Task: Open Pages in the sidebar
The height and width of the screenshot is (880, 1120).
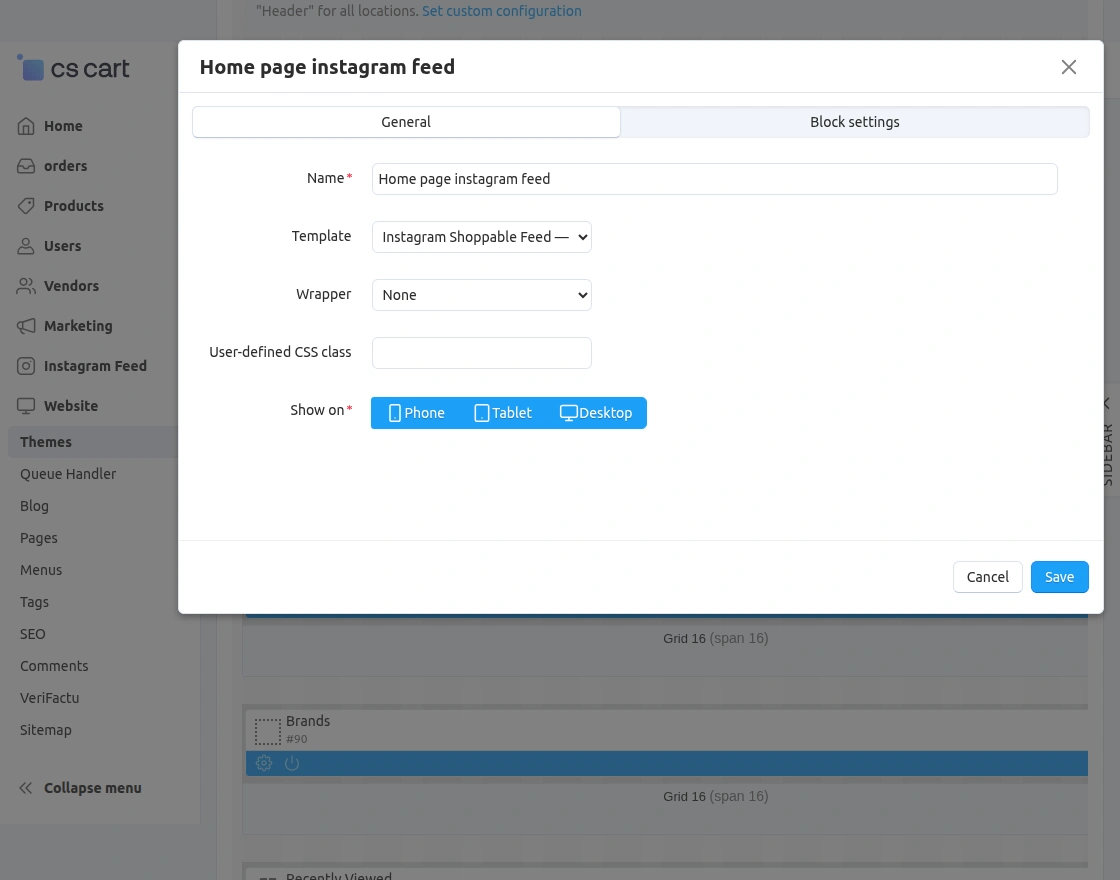Action: [39, 539]
